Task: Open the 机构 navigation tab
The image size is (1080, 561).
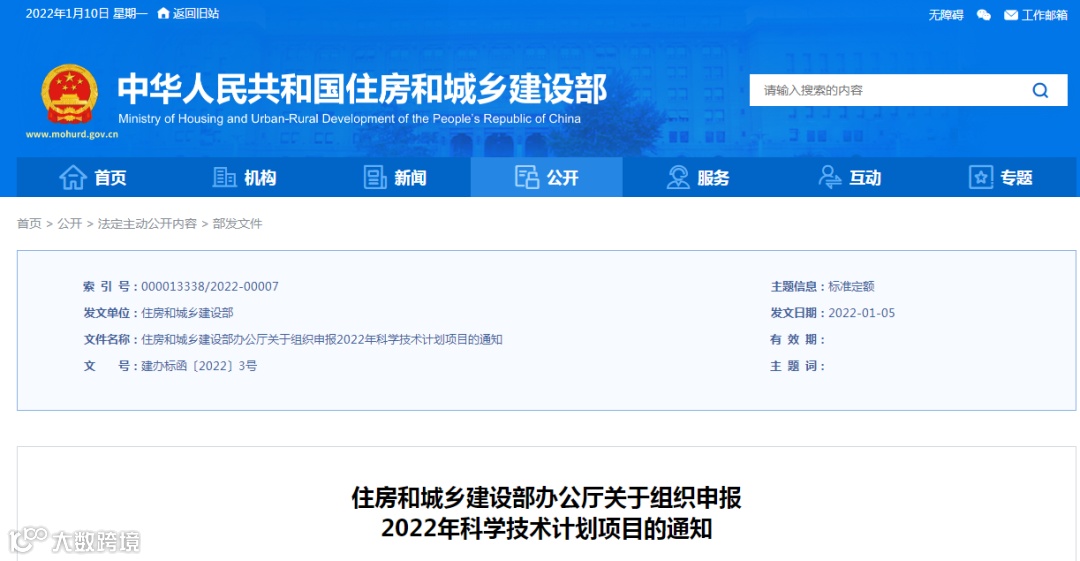Action: (x=244, y=177)
